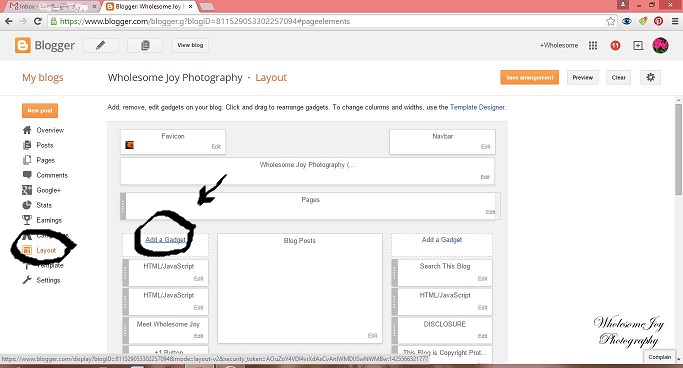Click the Comments bubble icon
Viewport: 683px width, 368px height.
point(27,175)
